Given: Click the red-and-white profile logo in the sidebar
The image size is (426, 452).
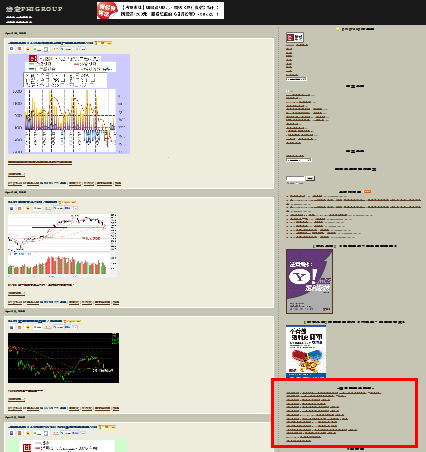Looking at the screenshot, I should coord(295,37).
